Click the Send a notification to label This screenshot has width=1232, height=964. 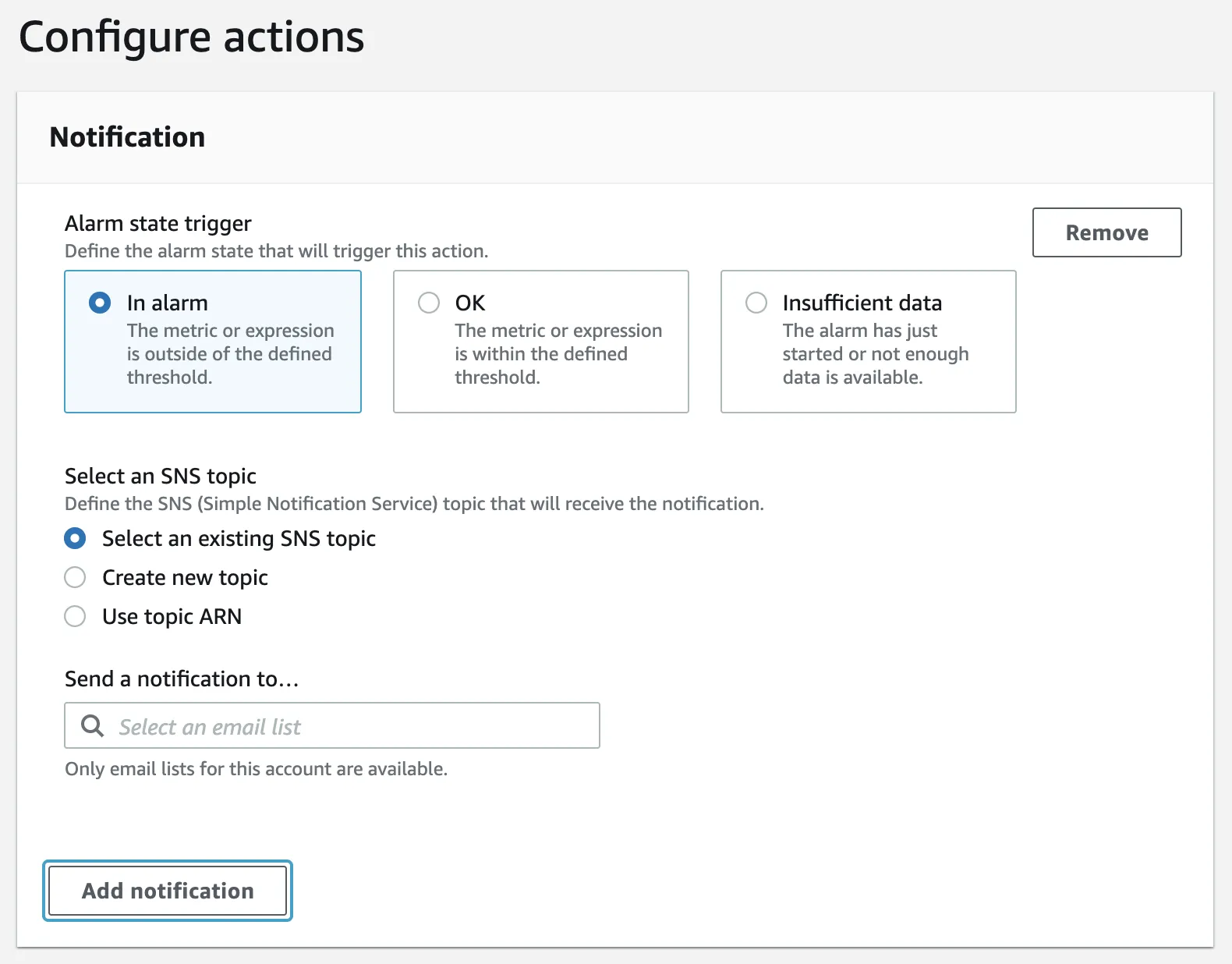[x=182, y=679]
